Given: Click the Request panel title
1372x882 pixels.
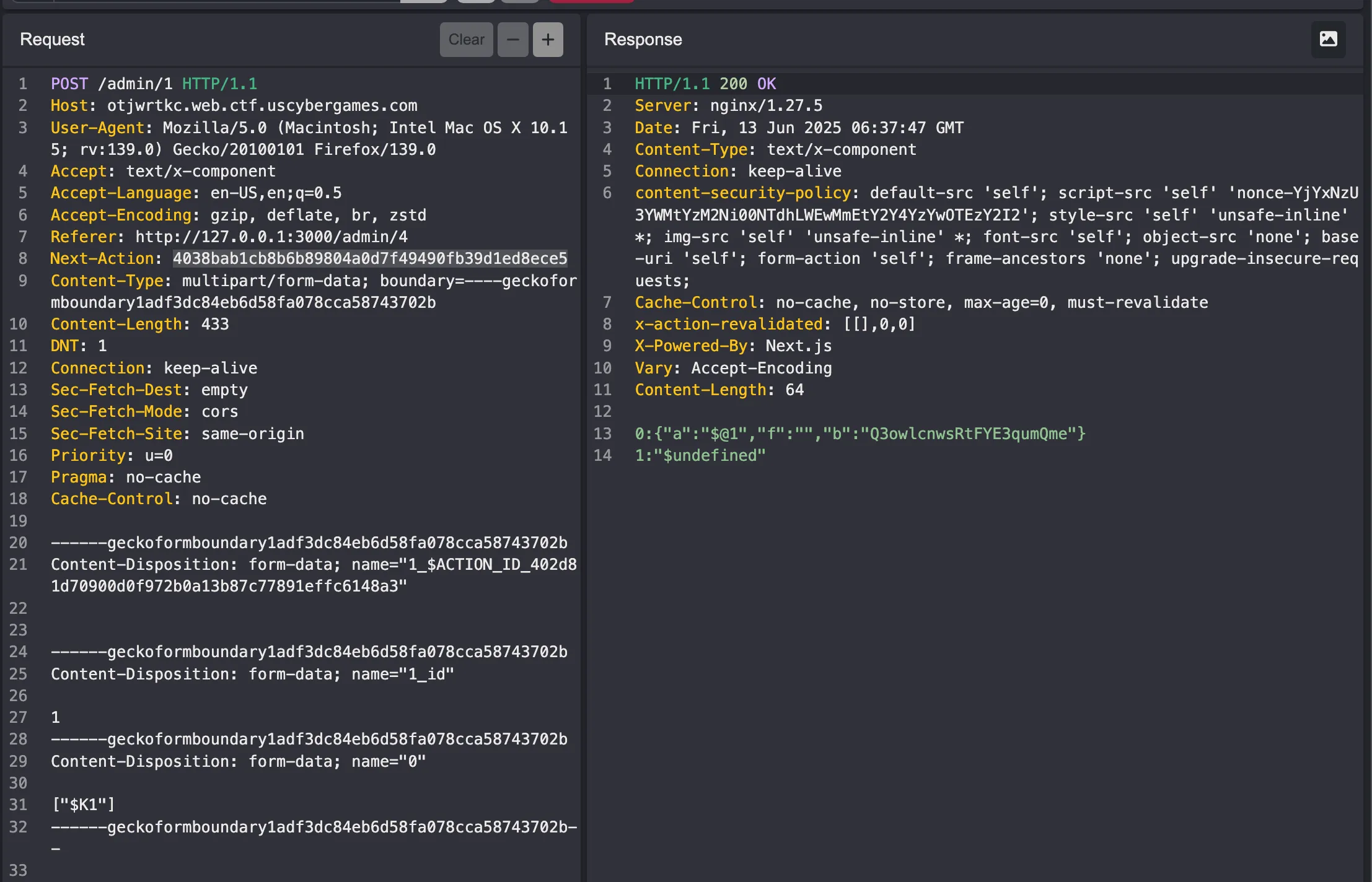Looking at the screenshot, I should (x=52, y=40).
